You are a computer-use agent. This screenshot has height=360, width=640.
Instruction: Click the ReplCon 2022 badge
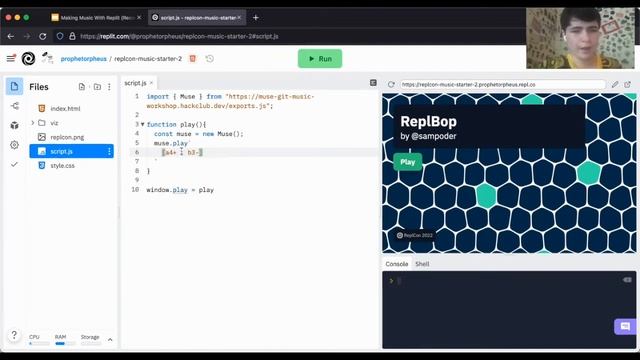tap(415, 235)
